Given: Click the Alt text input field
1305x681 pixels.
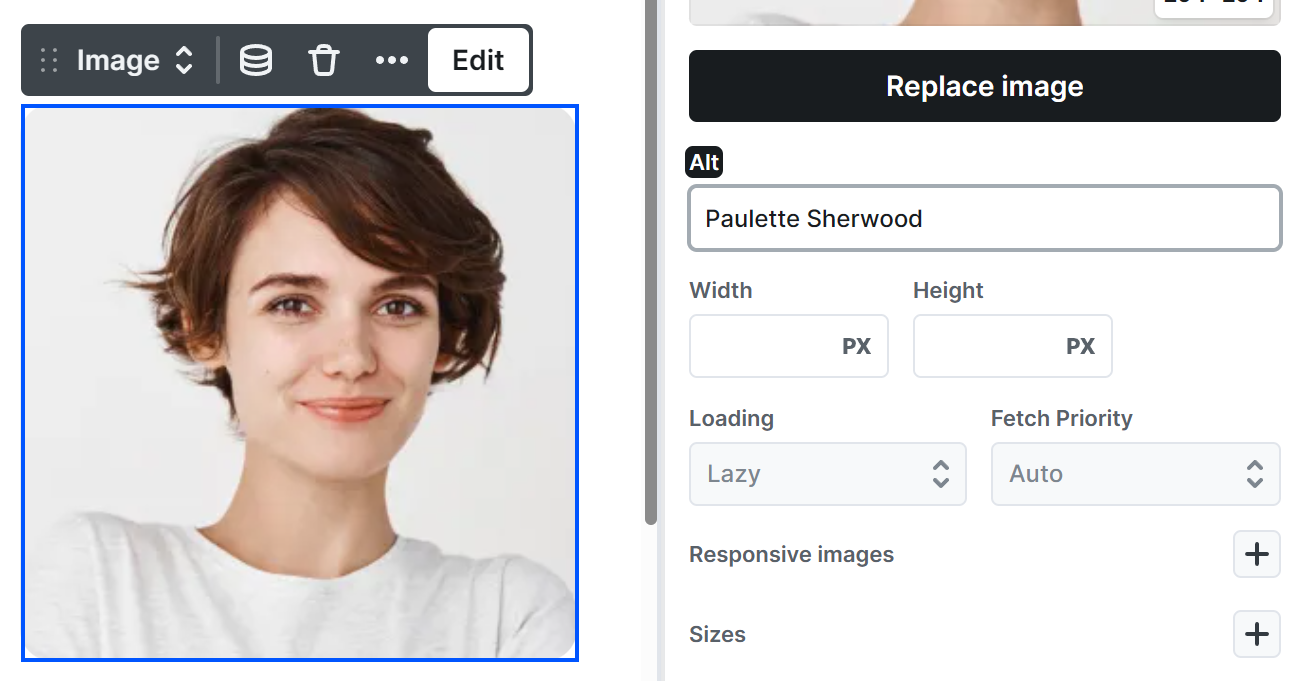Looking at the screenshot, I should pos(984,218).
